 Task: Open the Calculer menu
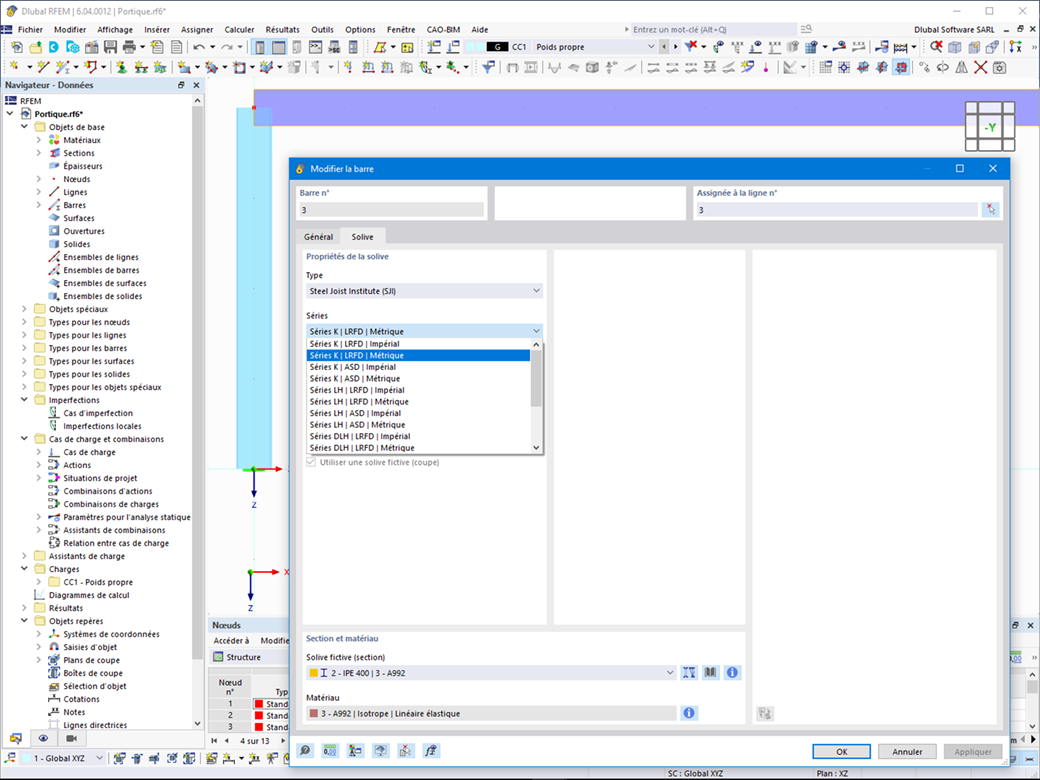[x=239, y=30]
